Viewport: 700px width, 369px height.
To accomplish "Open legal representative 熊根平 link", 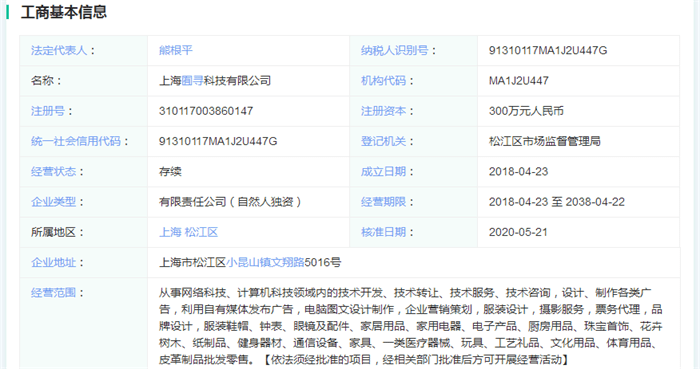I will [176, 50].
